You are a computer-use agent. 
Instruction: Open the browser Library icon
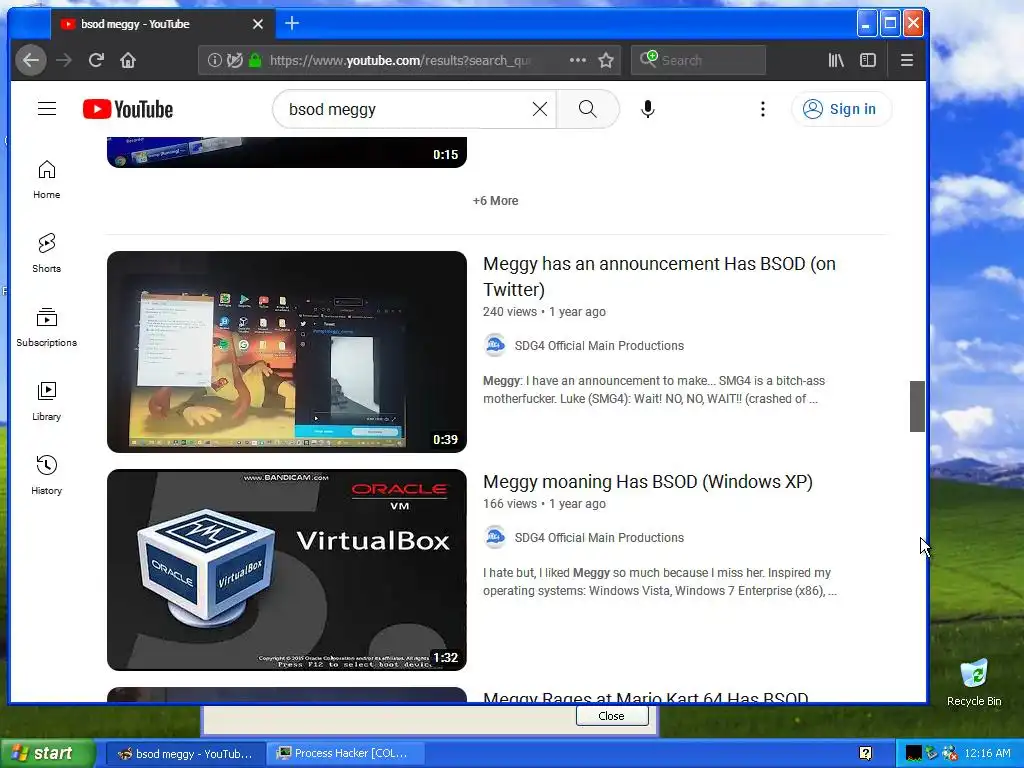tap(836, 60)
